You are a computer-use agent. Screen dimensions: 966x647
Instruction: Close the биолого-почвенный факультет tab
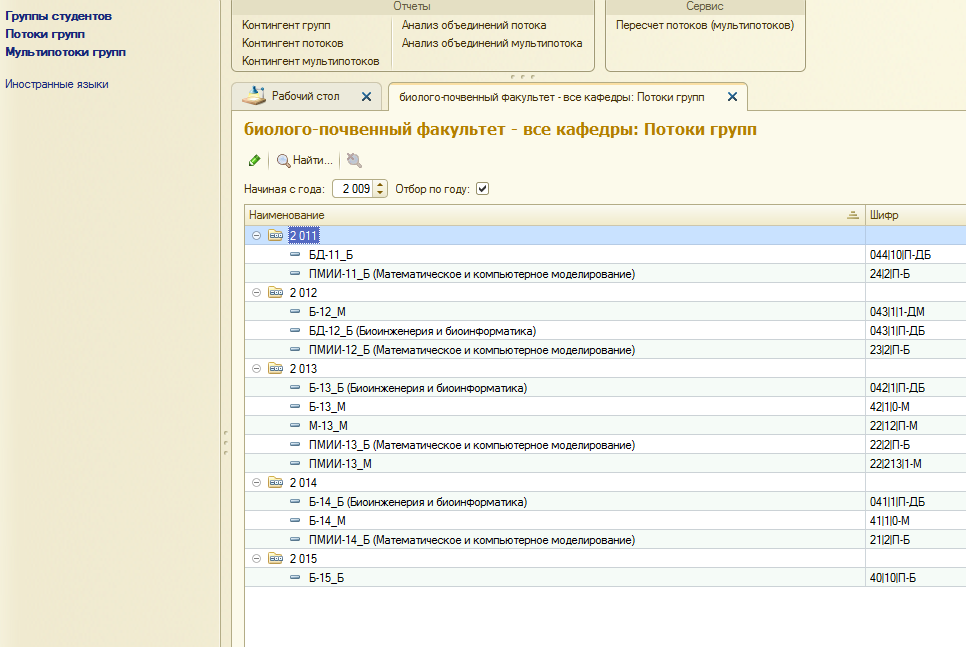[733, 97]
